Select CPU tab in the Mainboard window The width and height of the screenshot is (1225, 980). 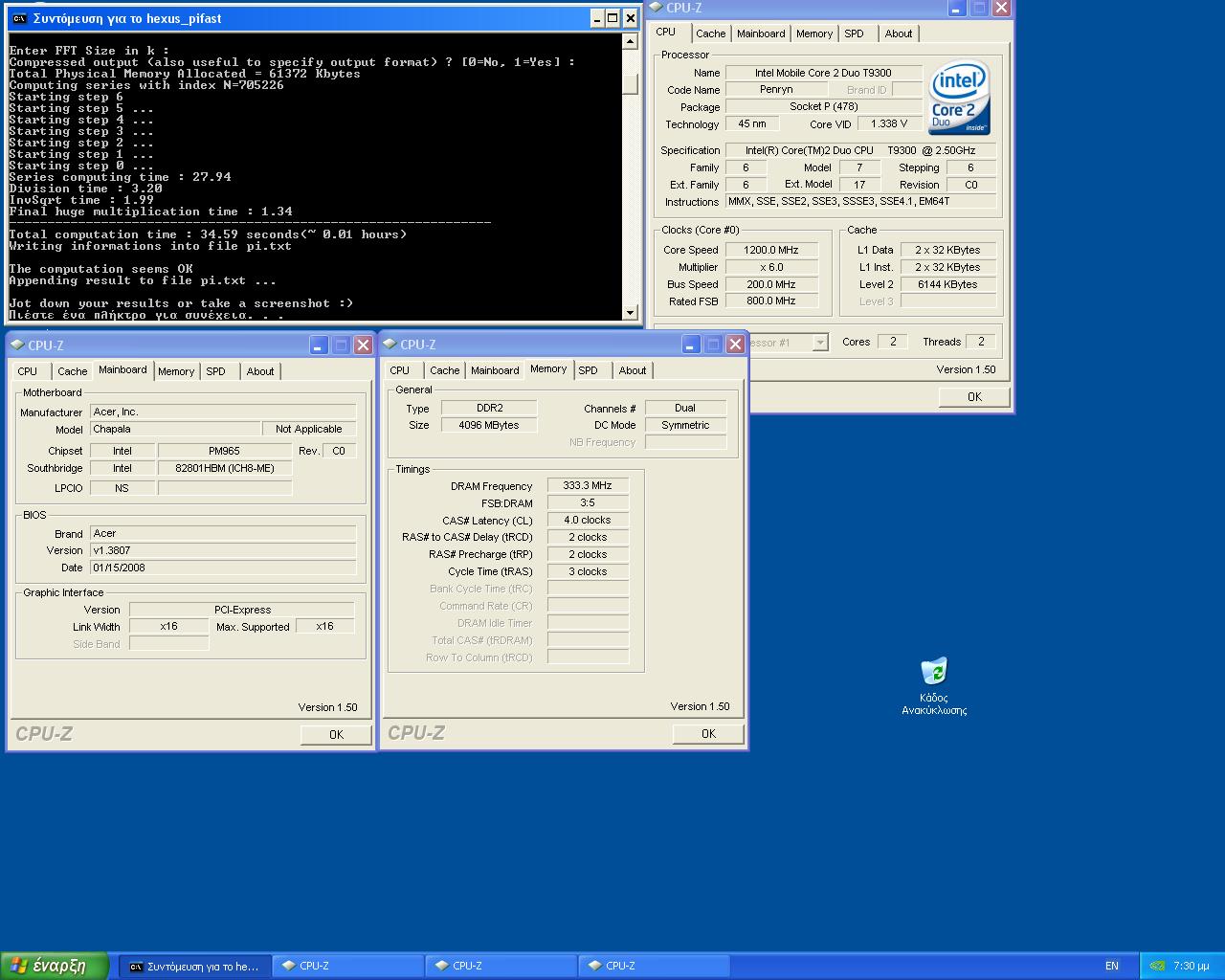click(x=27, y=371)
